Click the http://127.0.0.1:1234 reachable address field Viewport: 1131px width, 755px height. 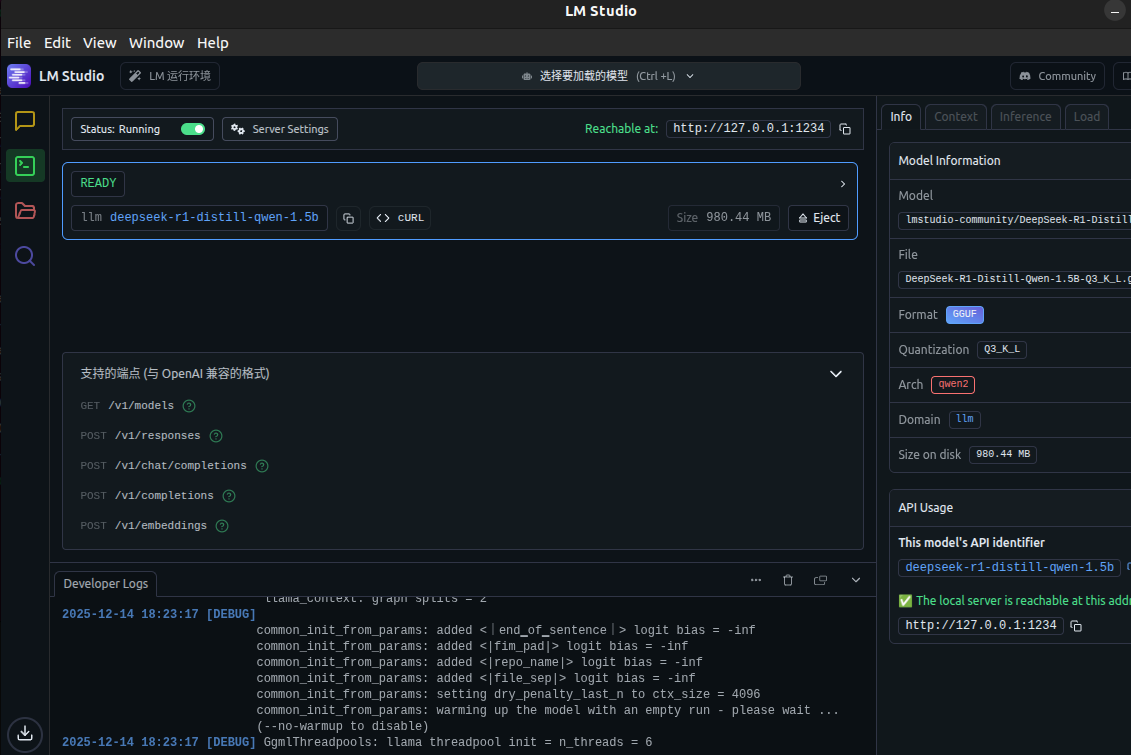click(x=748, y=128)
